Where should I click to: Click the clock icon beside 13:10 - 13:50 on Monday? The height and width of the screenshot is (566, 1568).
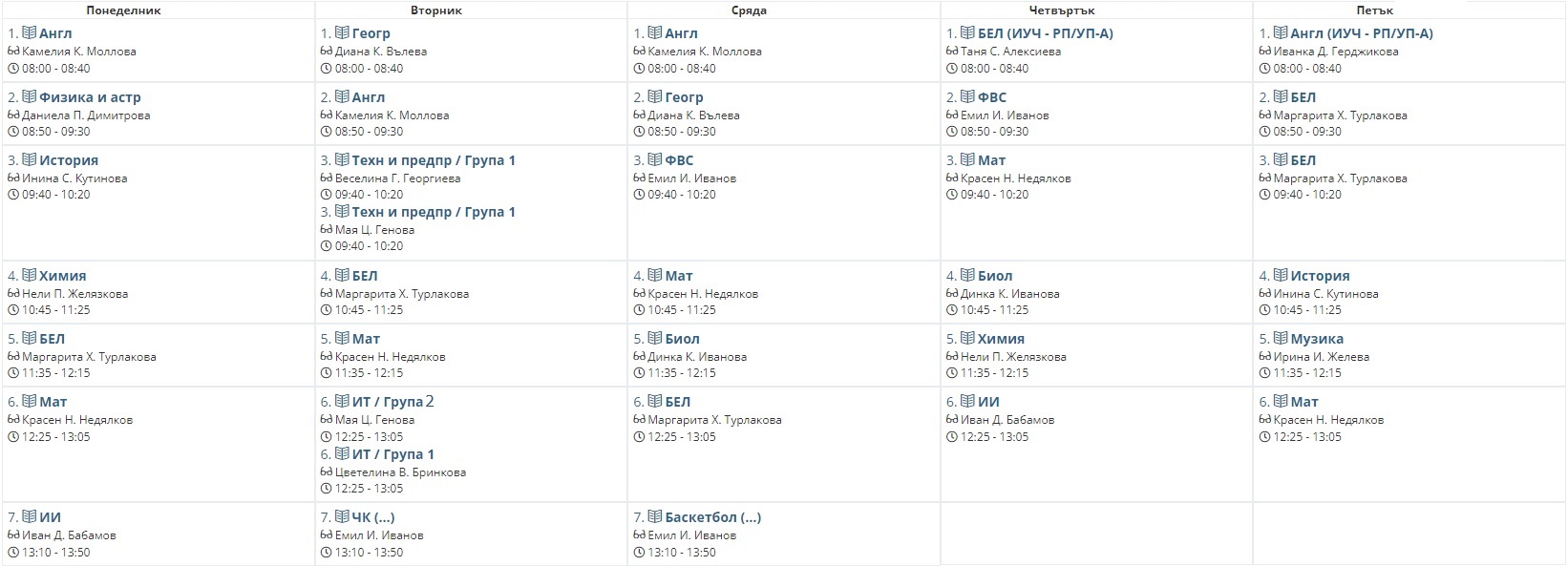[13, 552]
